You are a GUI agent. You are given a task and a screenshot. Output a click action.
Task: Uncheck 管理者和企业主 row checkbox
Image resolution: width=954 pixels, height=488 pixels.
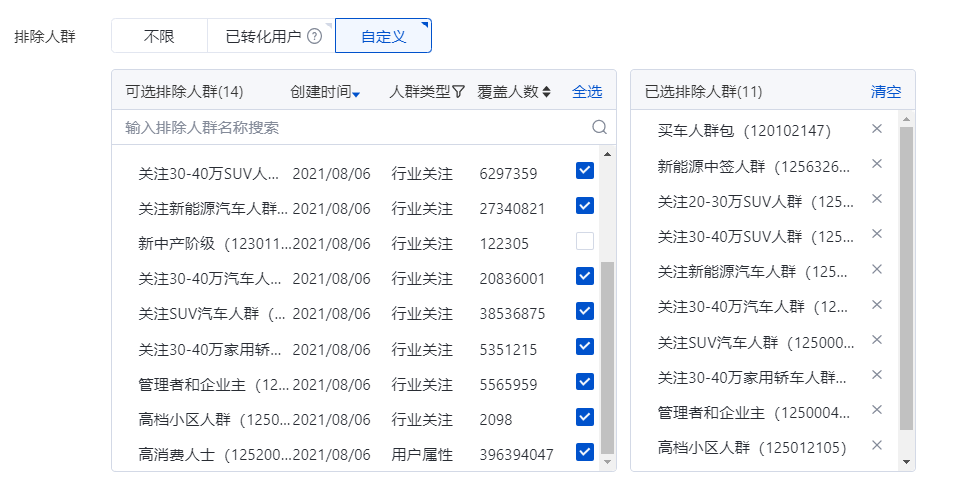585,382
